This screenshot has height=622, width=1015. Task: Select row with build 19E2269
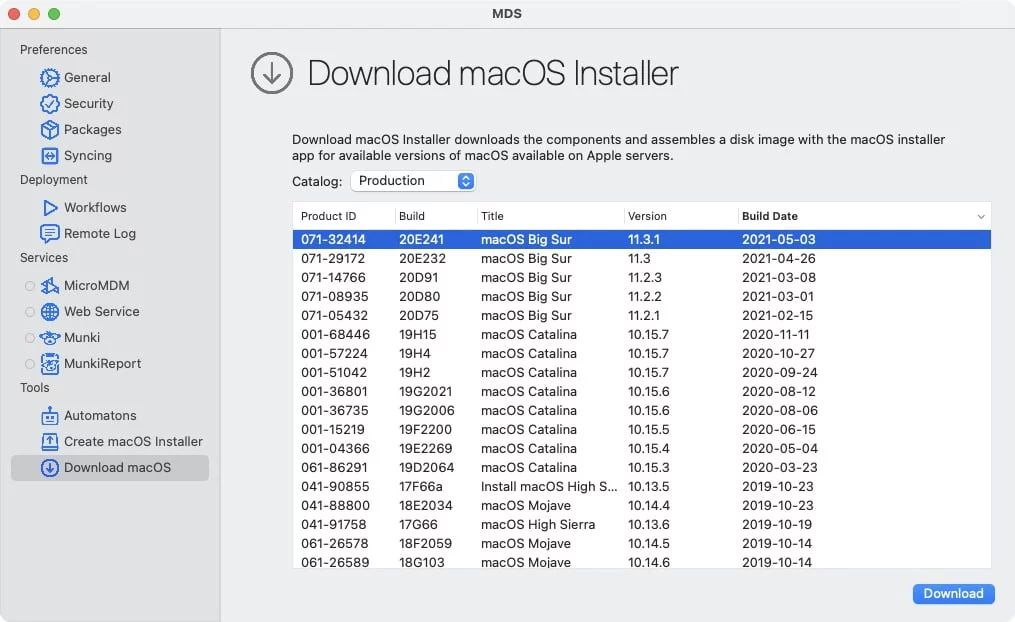tap(641, 449)
